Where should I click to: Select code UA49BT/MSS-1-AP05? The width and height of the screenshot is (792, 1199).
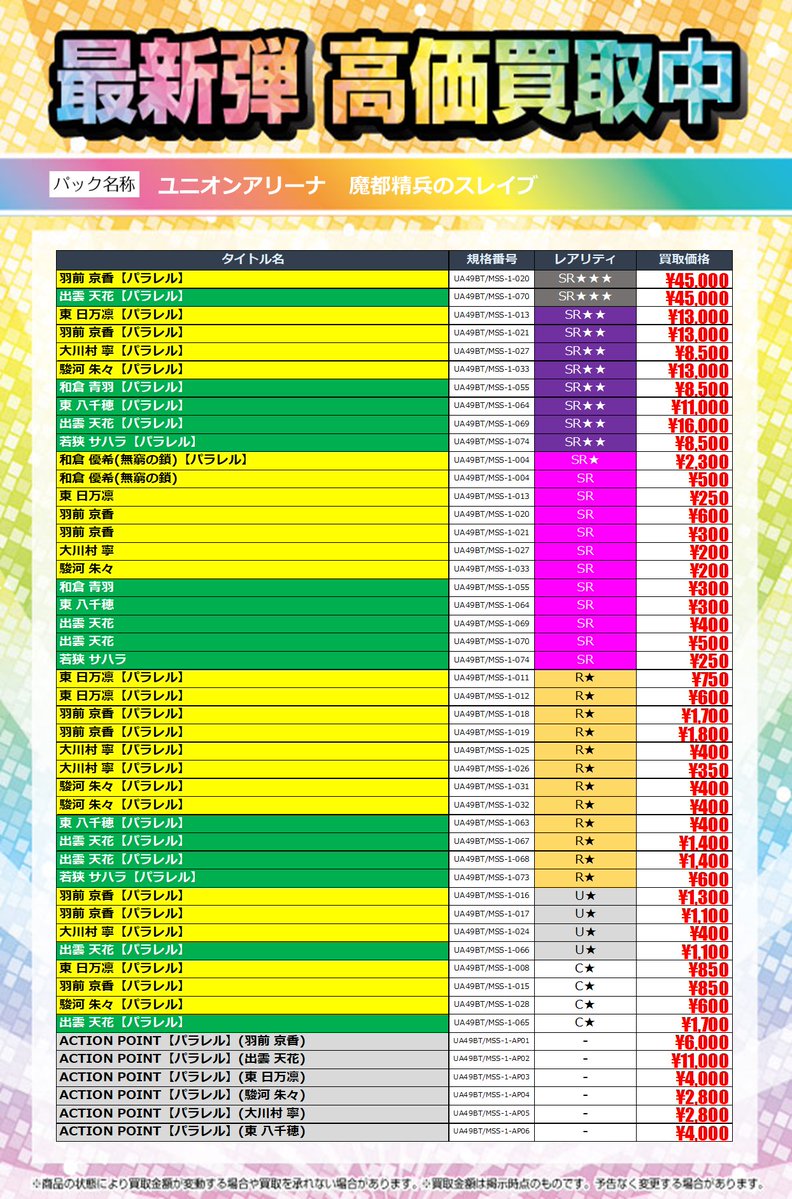pos(492,1113)
